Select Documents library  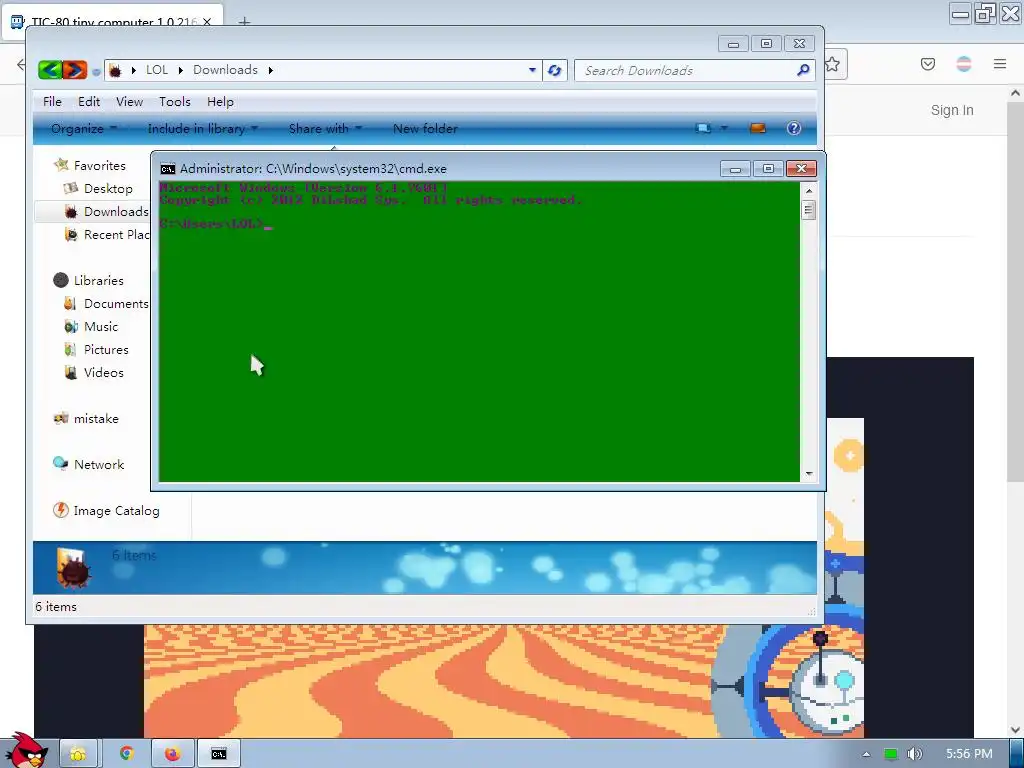tap(116, 304)
